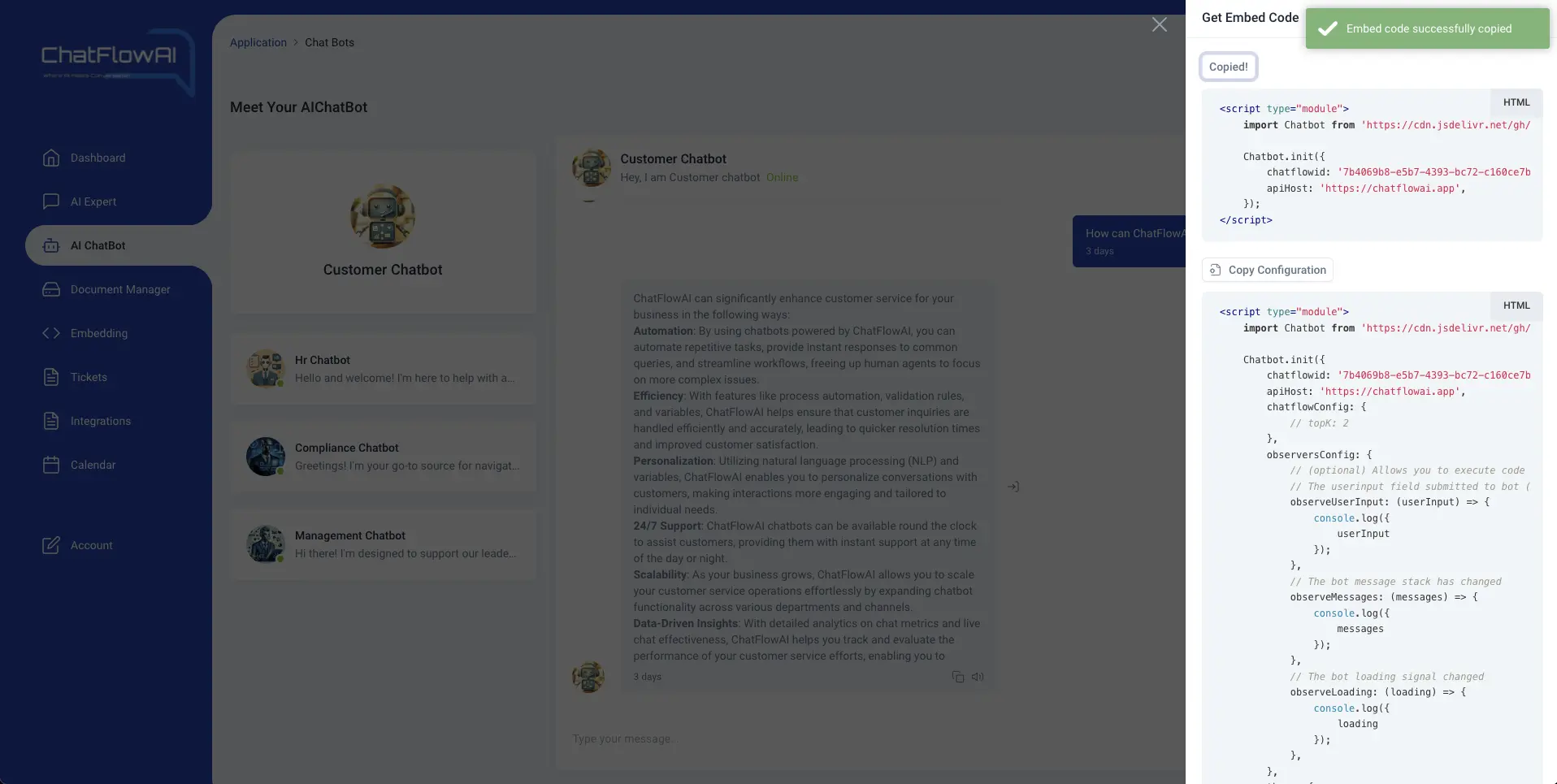Open the Management Chatbot avatar
Image resolution: width=1557 pixels, height=784 pixels.
266,544
